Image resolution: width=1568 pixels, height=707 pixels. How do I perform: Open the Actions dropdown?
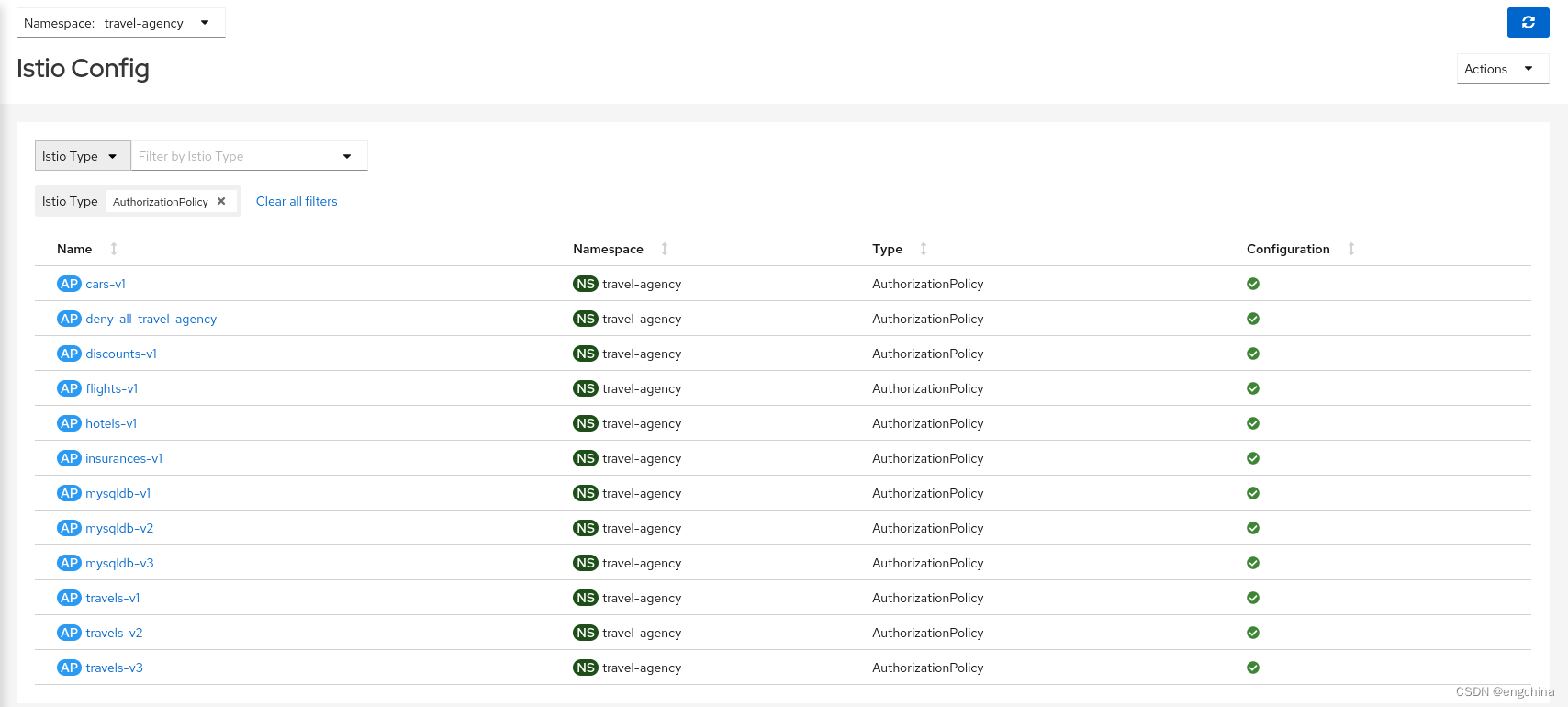[x=1502, y=69]
